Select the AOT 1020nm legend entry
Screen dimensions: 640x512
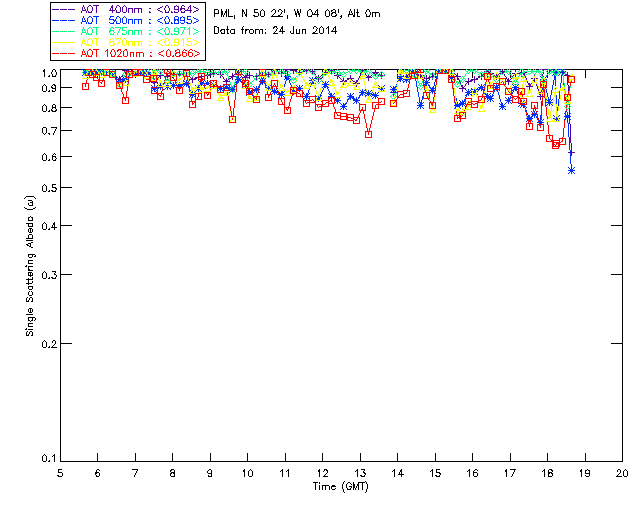[127, 53]
